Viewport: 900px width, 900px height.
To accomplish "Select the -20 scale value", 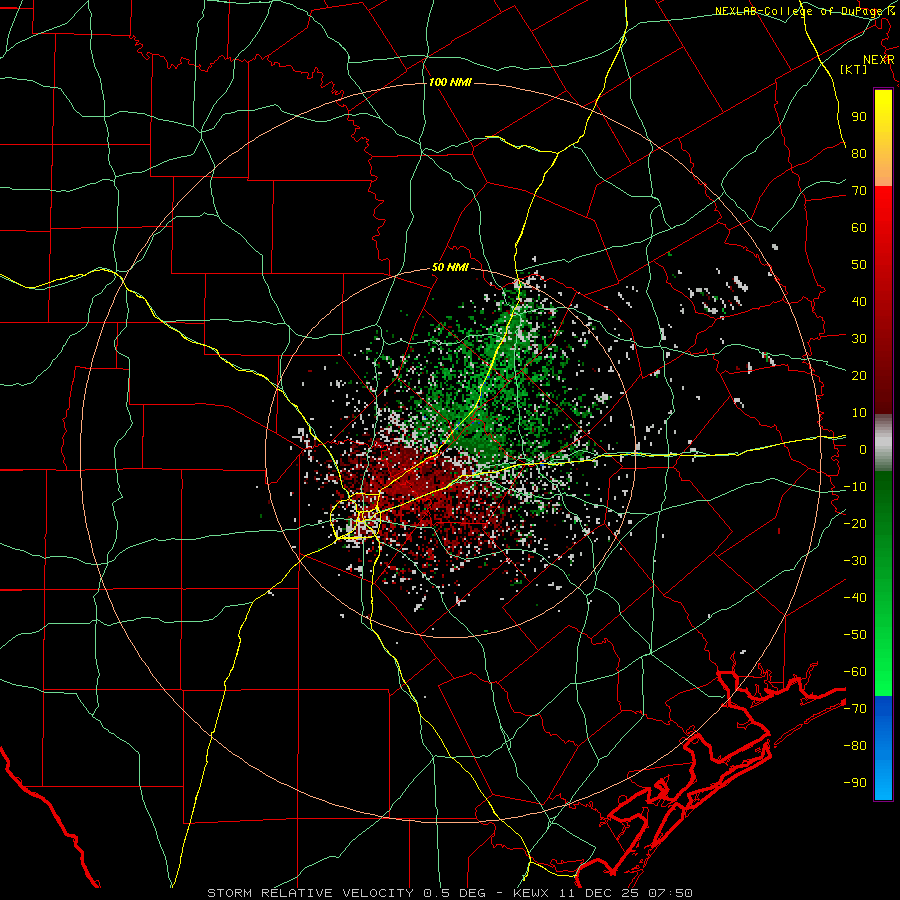I will (x=855, y=523).
